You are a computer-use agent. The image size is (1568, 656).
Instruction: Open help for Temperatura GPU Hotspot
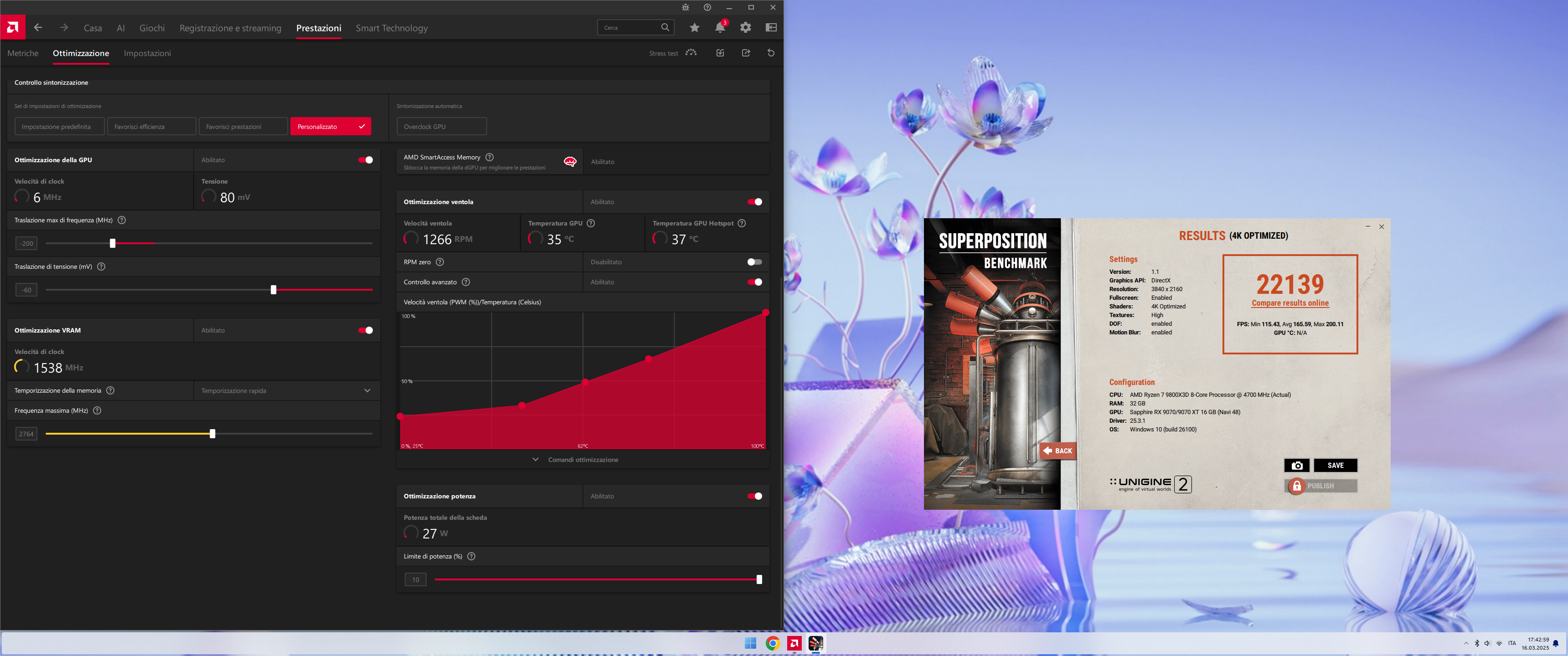[x=742, y=223]
